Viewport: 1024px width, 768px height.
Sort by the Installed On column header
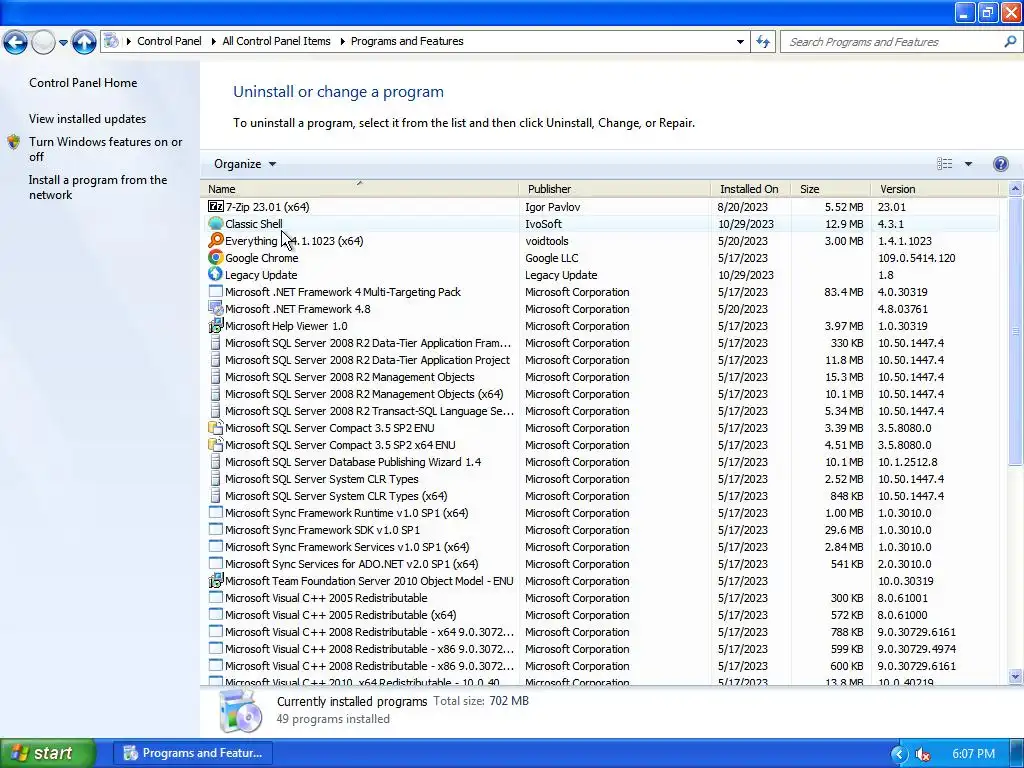click(750, 189)
